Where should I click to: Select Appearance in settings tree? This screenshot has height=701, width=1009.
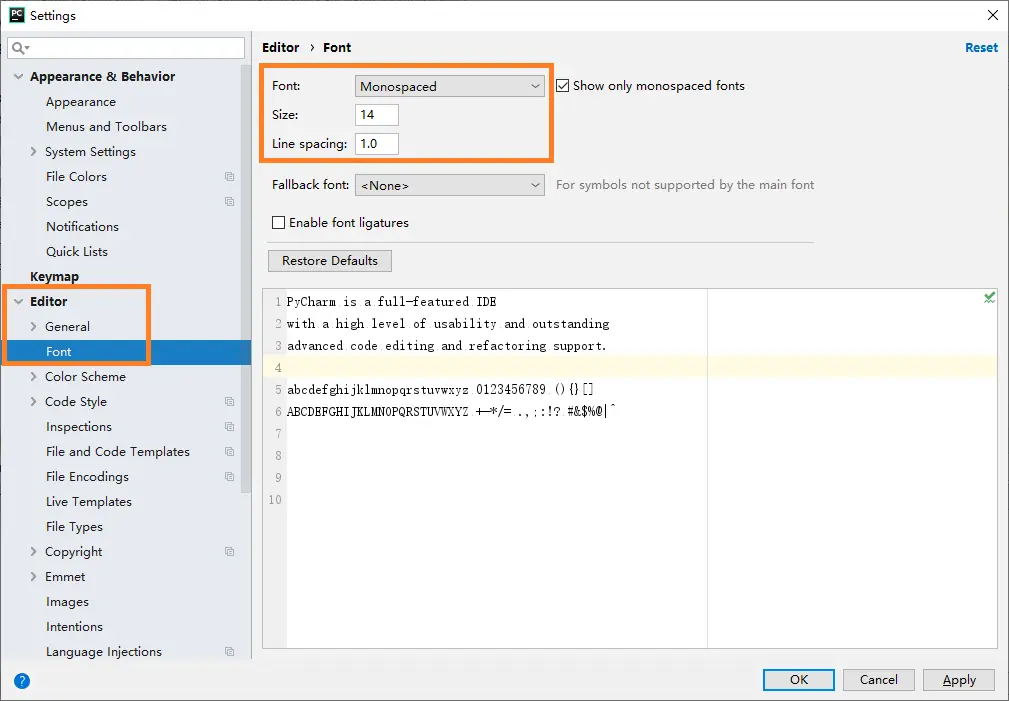[80, 102]
